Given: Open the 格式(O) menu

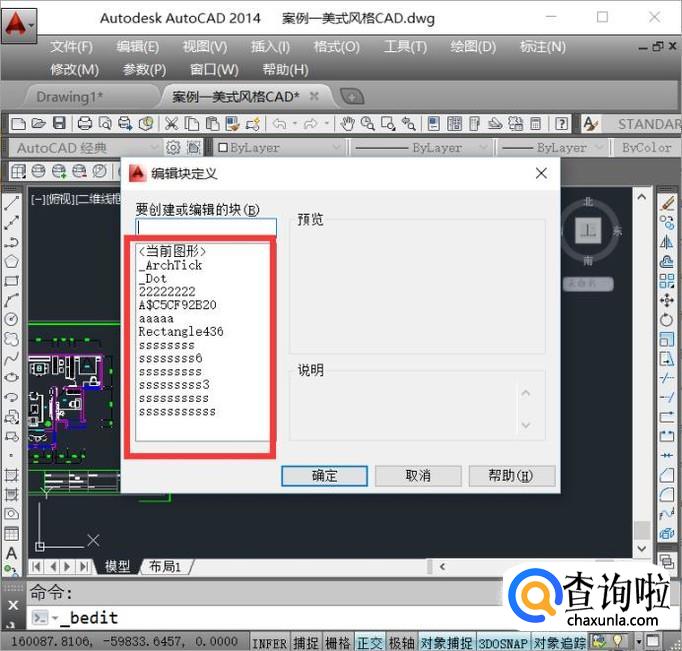Looking at the screenshot, I should pos(336,47).
